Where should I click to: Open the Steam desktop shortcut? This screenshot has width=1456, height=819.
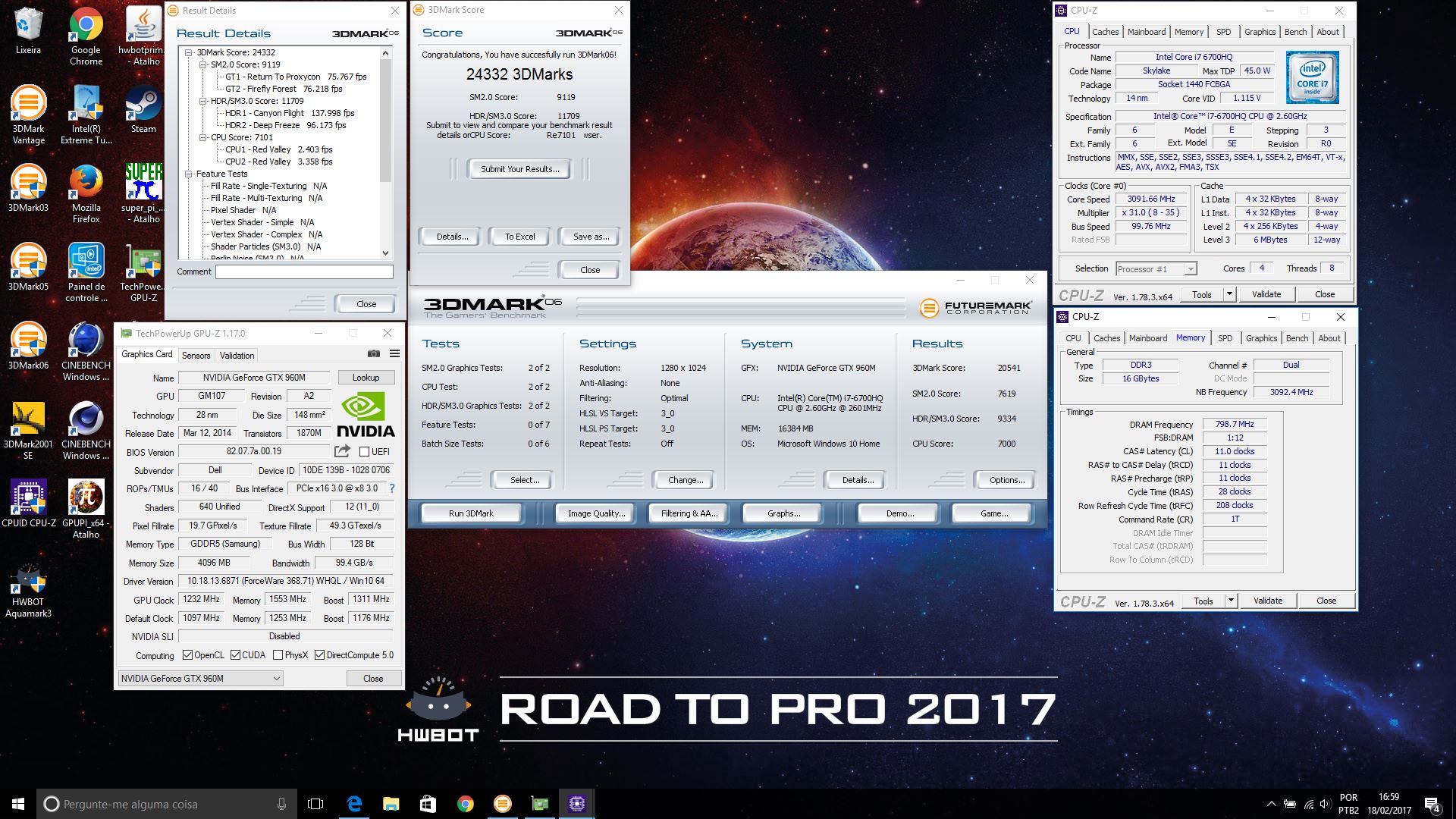[143, 110]
